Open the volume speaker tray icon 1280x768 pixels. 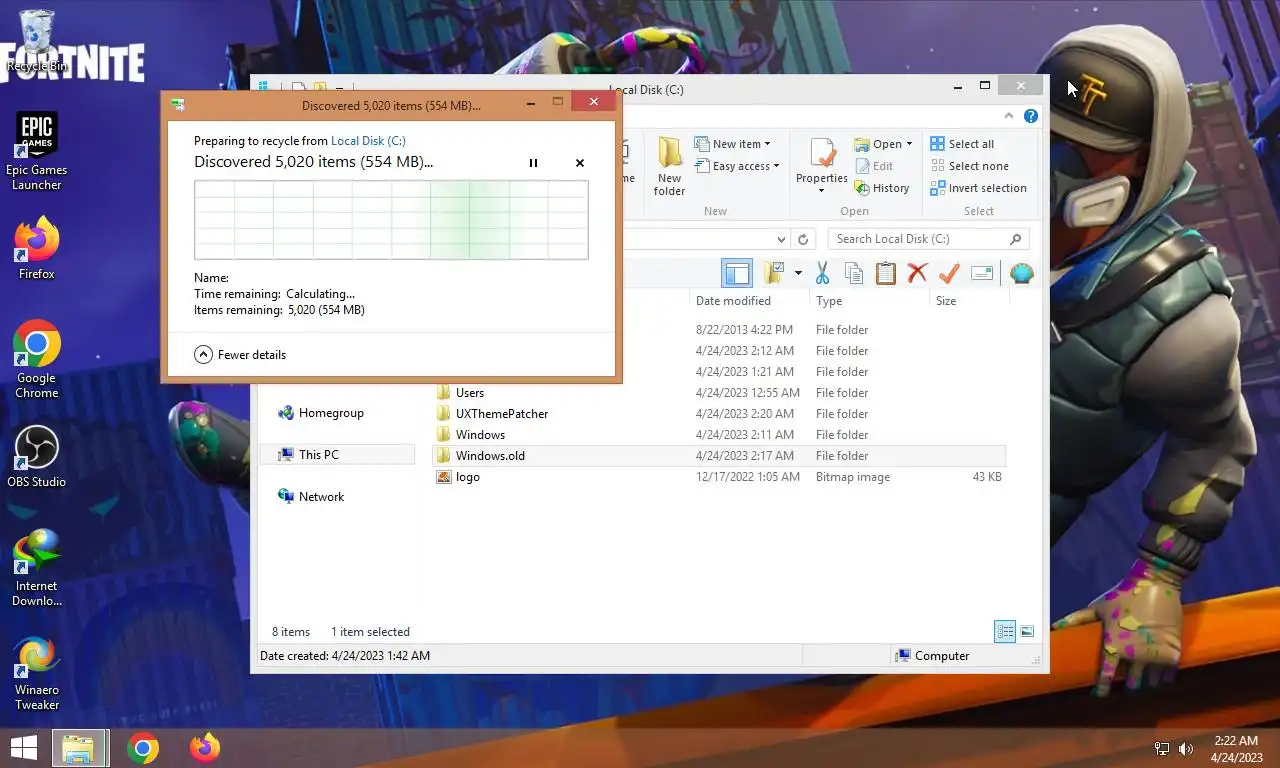click(x=1186, y=748)
